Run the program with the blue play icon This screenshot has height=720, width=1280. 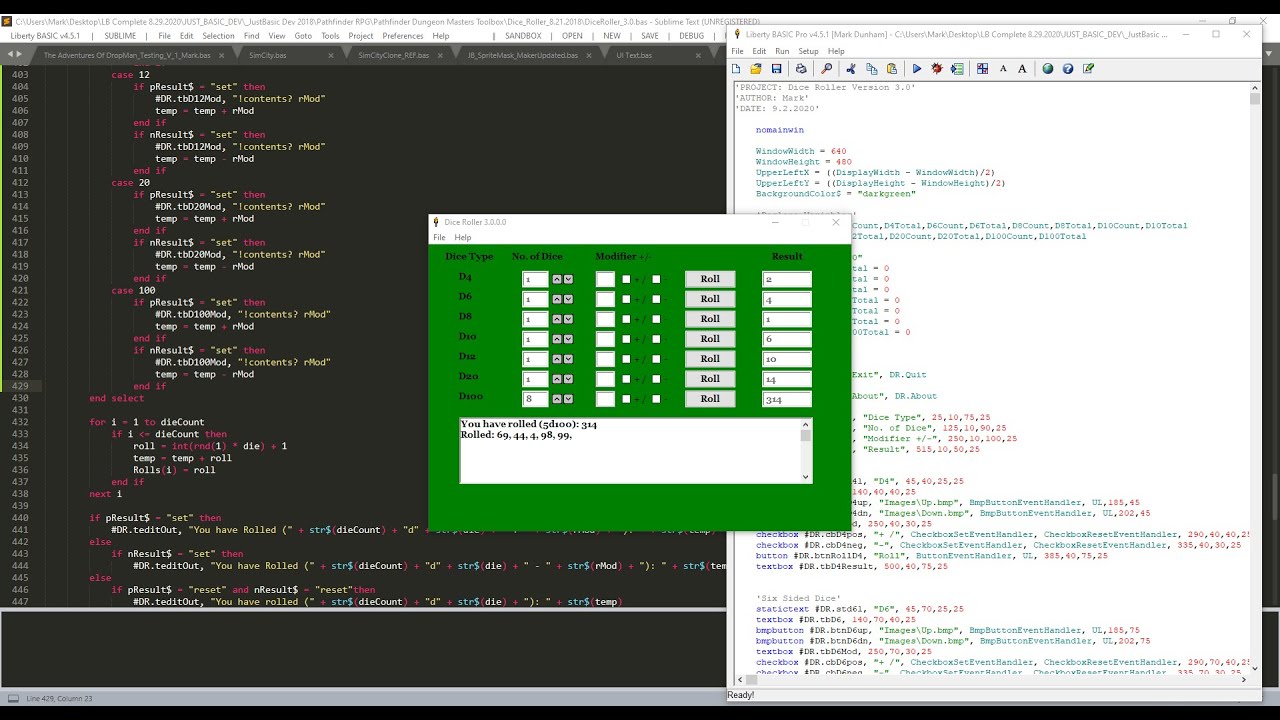coord(917,69)
